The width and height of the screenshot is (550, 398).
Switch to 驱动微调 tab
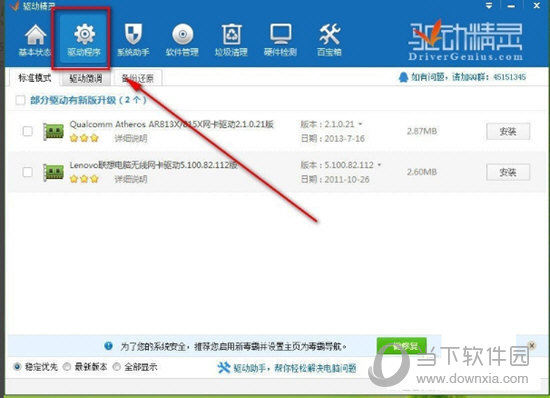[86, 79]
